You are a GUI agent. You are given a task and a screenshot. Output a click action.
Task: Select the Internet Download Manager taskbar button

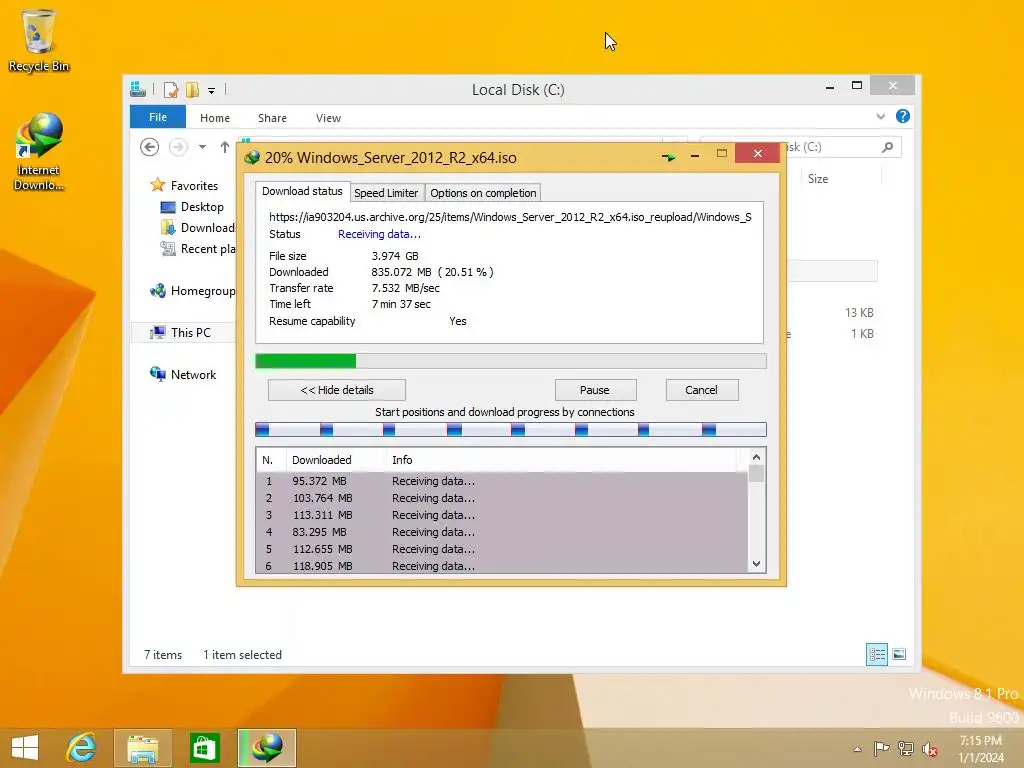266,748
